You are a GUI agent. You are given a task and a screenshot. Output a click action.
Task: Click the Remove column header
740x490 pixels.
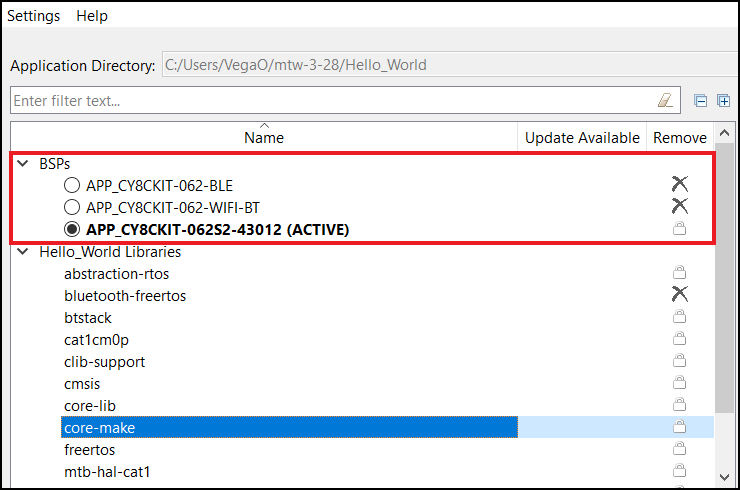[x=680, y=137]
